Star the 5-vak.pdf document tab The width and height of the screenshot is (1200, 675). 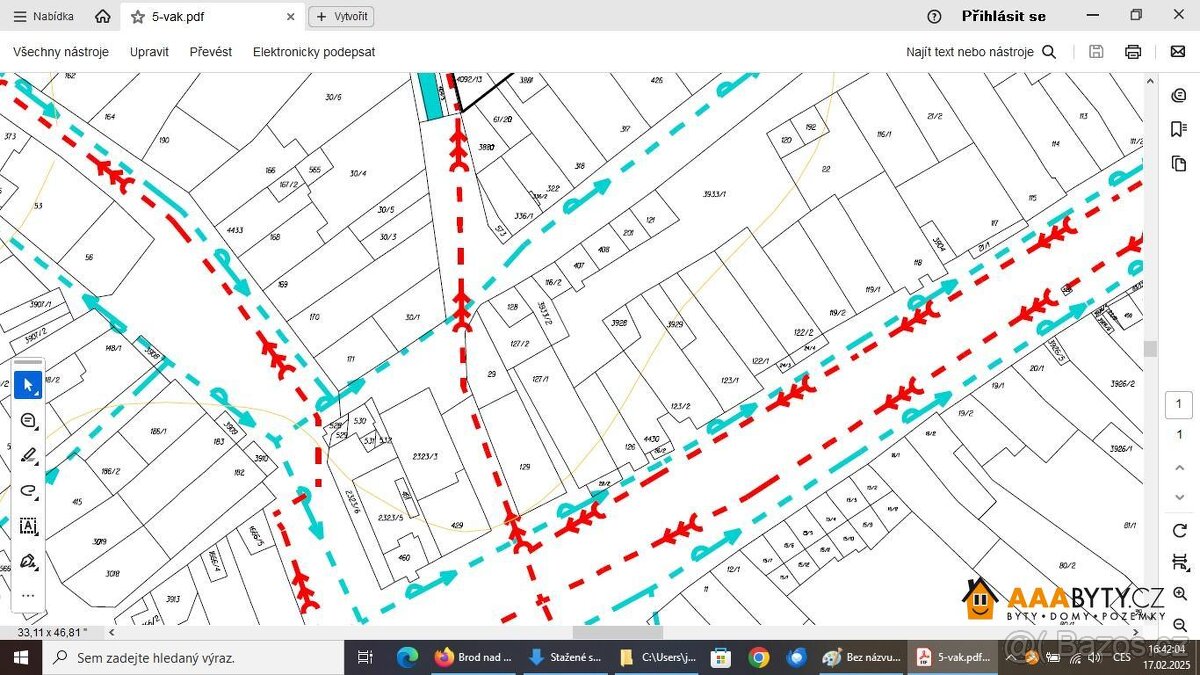(138, 17)
